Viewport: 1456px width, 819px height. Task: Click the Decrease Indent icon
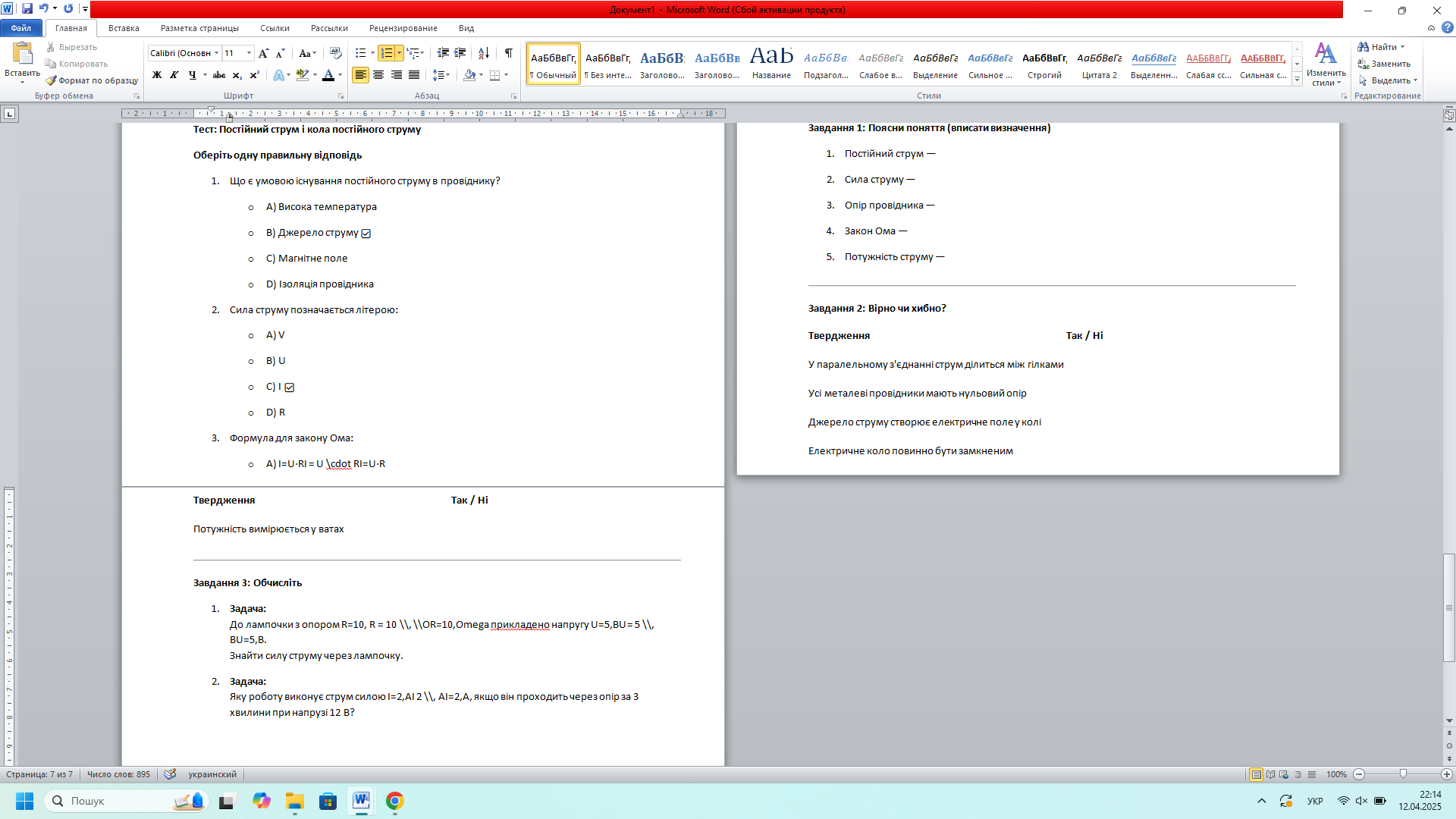[443, 53]
